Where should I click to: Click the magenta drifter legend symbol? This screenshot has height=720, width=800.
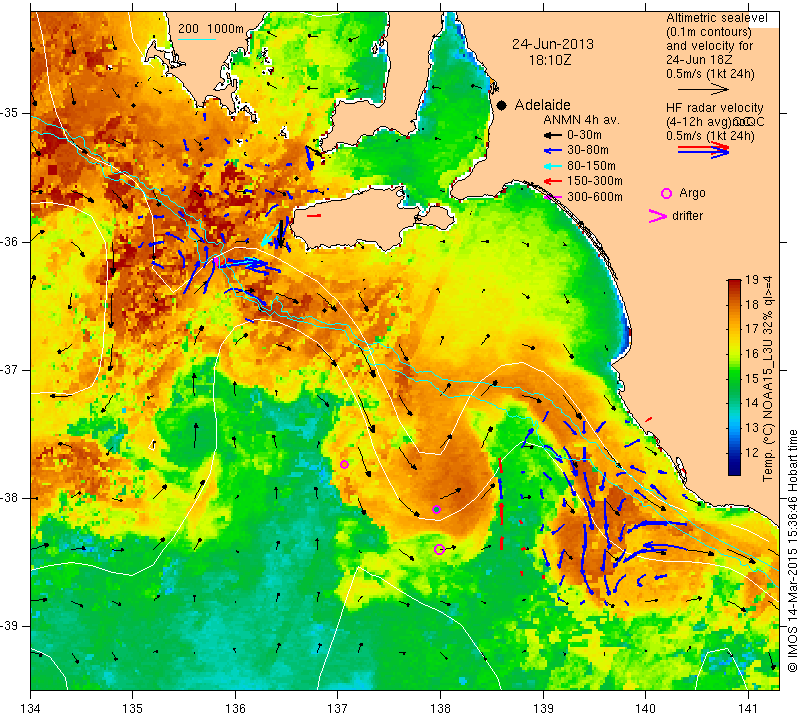[658, 216]
